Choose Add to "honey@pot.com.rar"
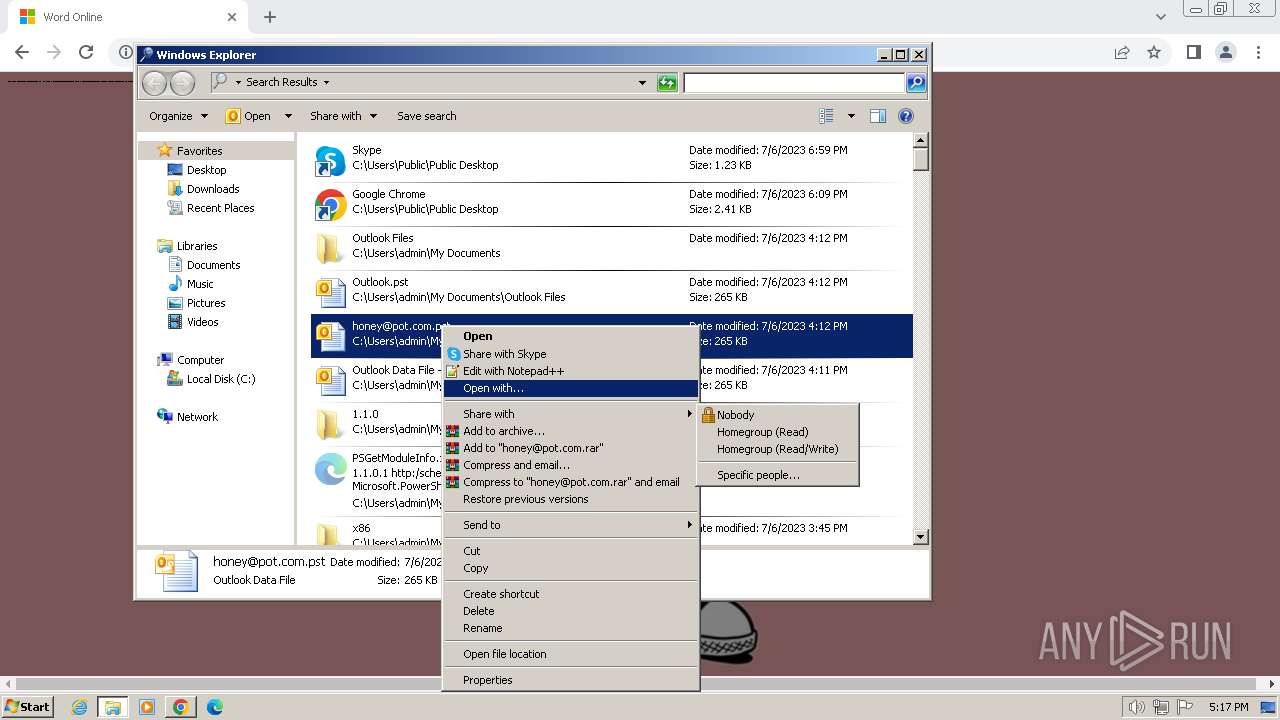 [x=570, y=448]
